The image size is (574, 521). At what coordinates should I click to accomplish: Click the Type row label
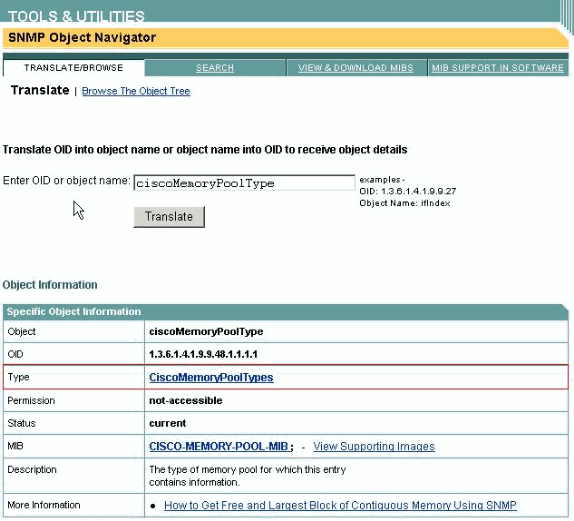click(x=18, y=377)
